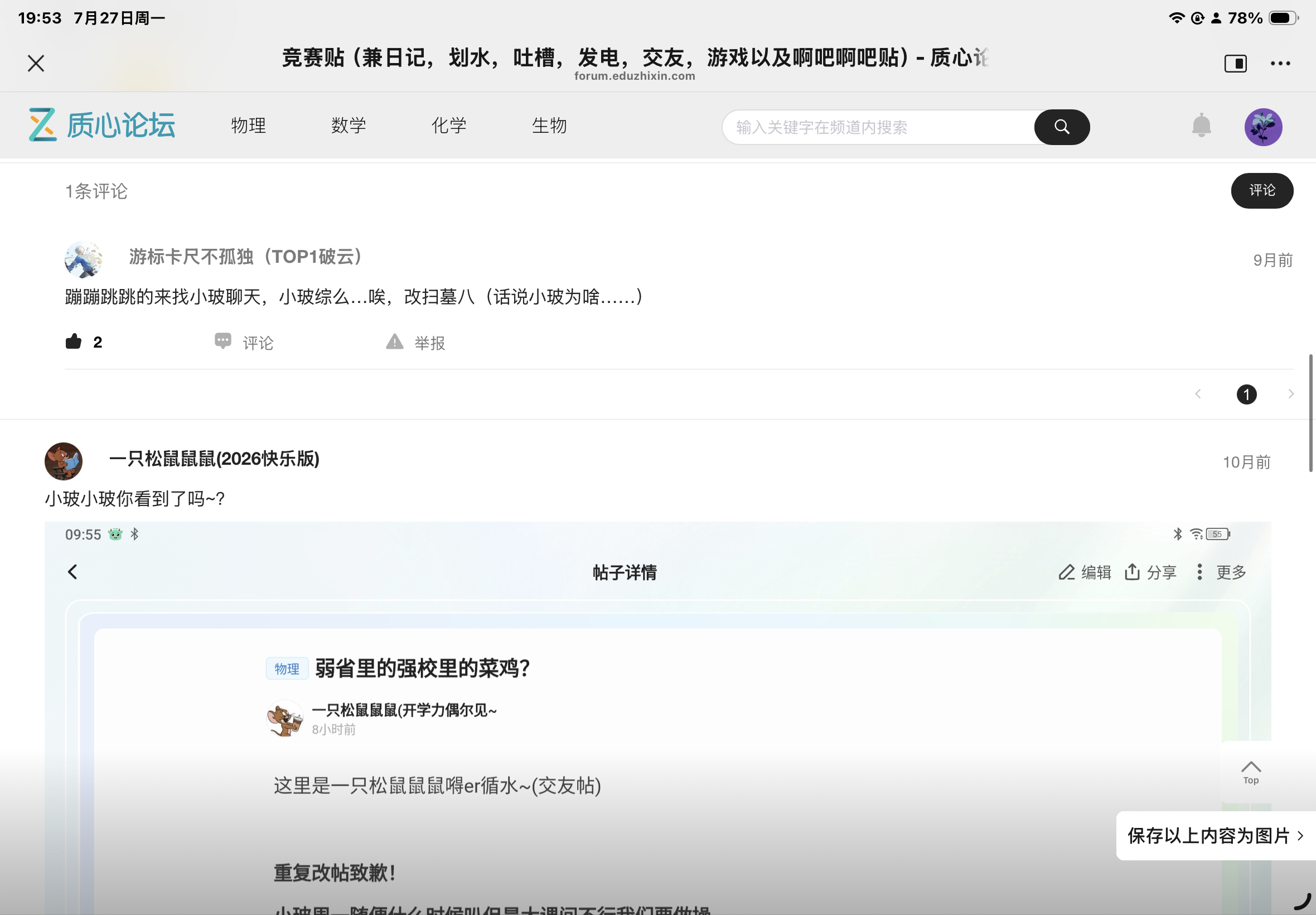Open the 生物 channel

549,125
